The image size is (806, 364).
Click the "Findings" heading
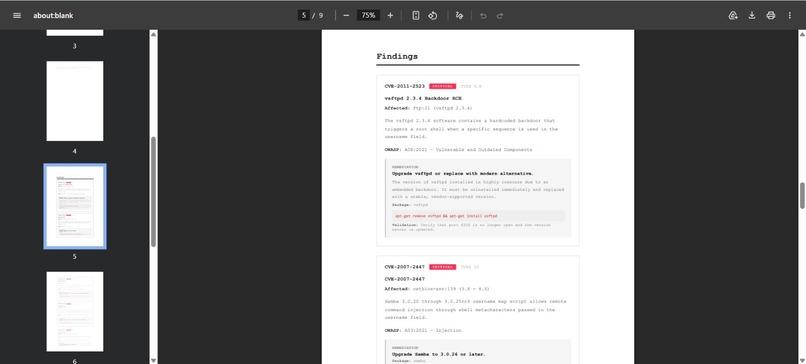397,56
